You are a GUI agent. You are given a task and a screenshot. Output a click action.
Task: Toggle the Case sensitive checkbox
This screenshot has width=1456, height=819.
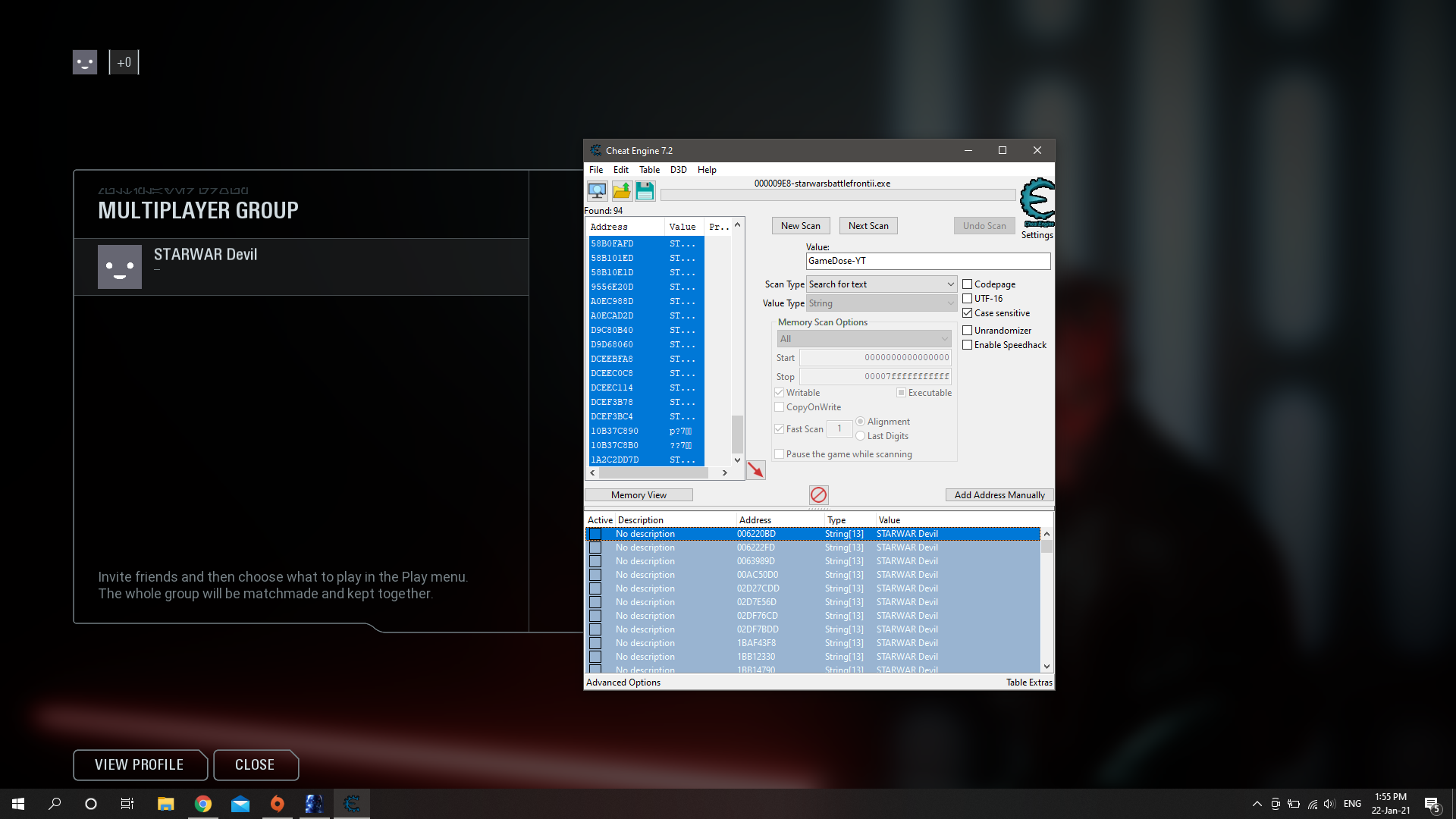[968, 313]
